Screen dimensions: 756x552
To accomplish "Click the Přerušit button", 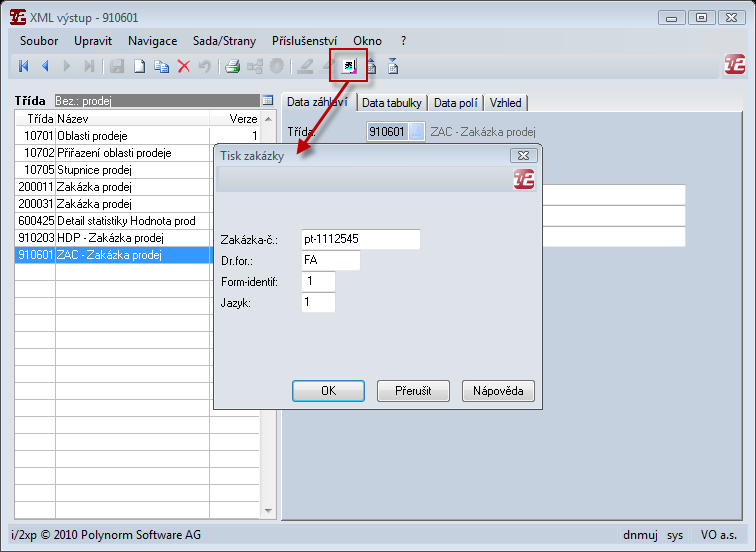I will tap(413, 390).
